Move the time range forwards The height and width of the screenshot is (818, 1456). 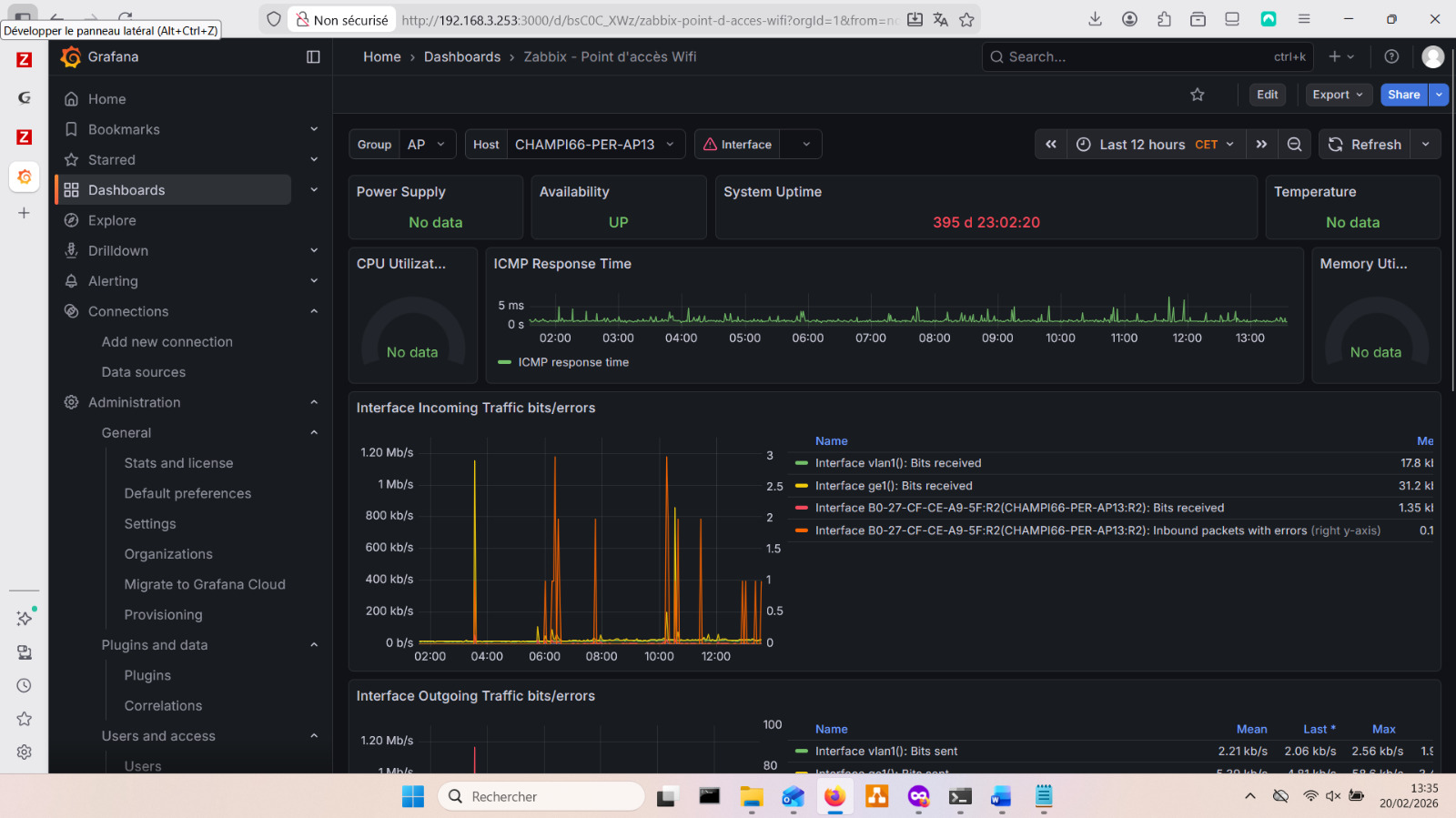tap(1261, 145)
